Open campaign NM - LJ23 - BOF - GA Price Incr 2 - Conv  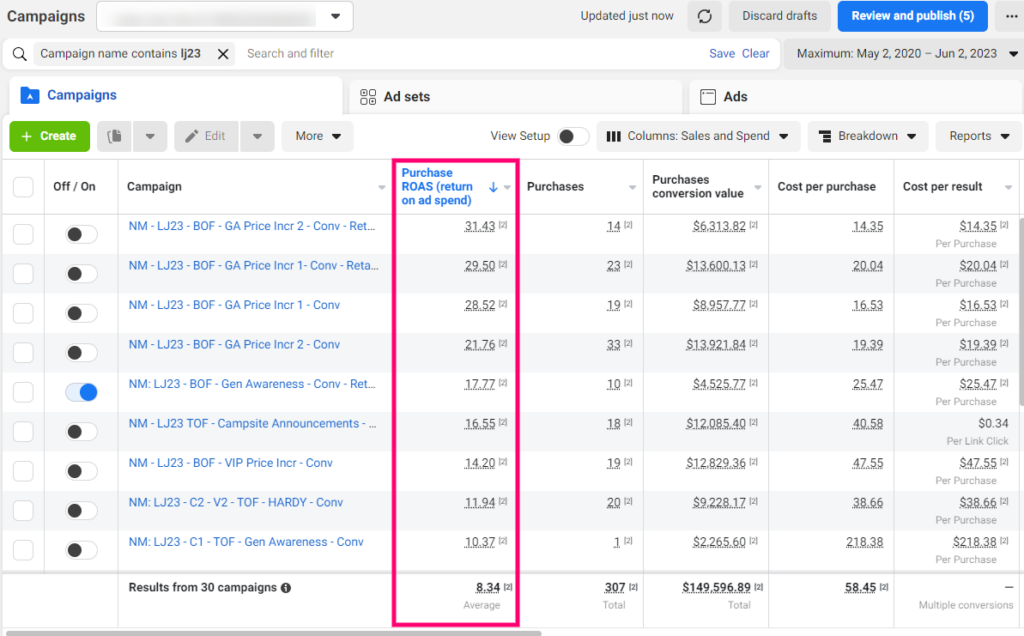point(234,344)
